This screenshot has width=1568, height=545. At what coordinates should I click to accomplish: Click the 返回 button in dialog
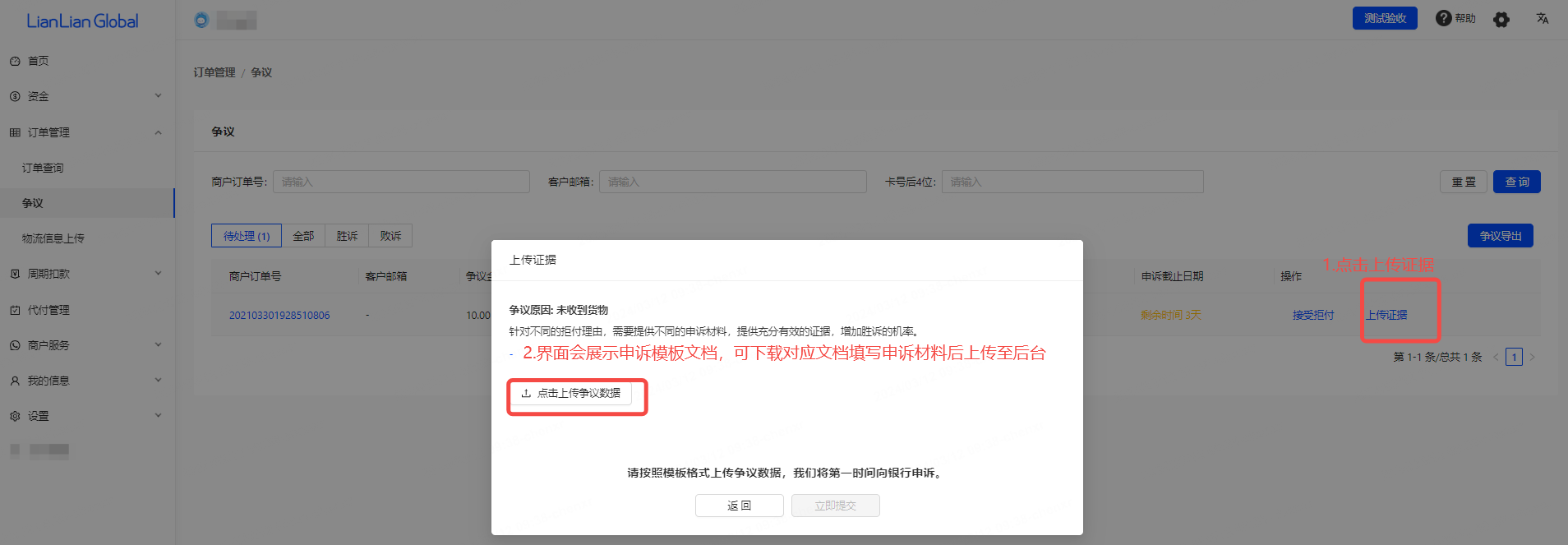[740, 506]
